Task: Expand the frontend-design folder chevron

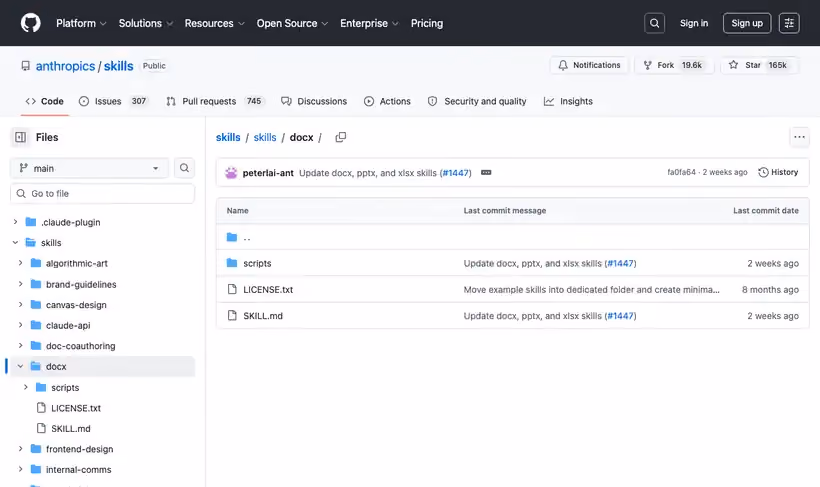Action: click(x=20, y=449)
